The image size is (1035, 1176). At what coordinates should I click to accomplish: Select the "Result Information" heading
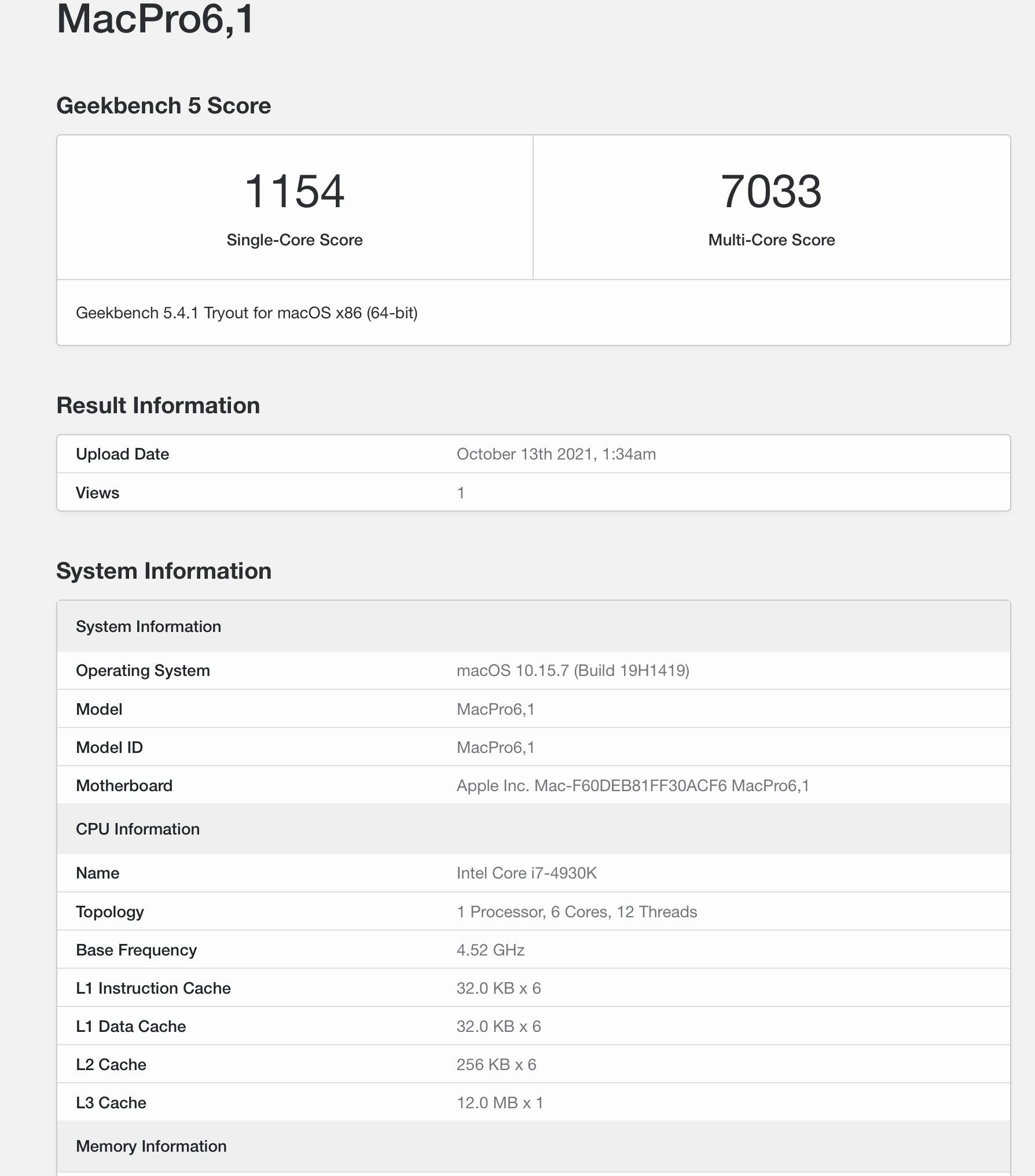[158, 406]
